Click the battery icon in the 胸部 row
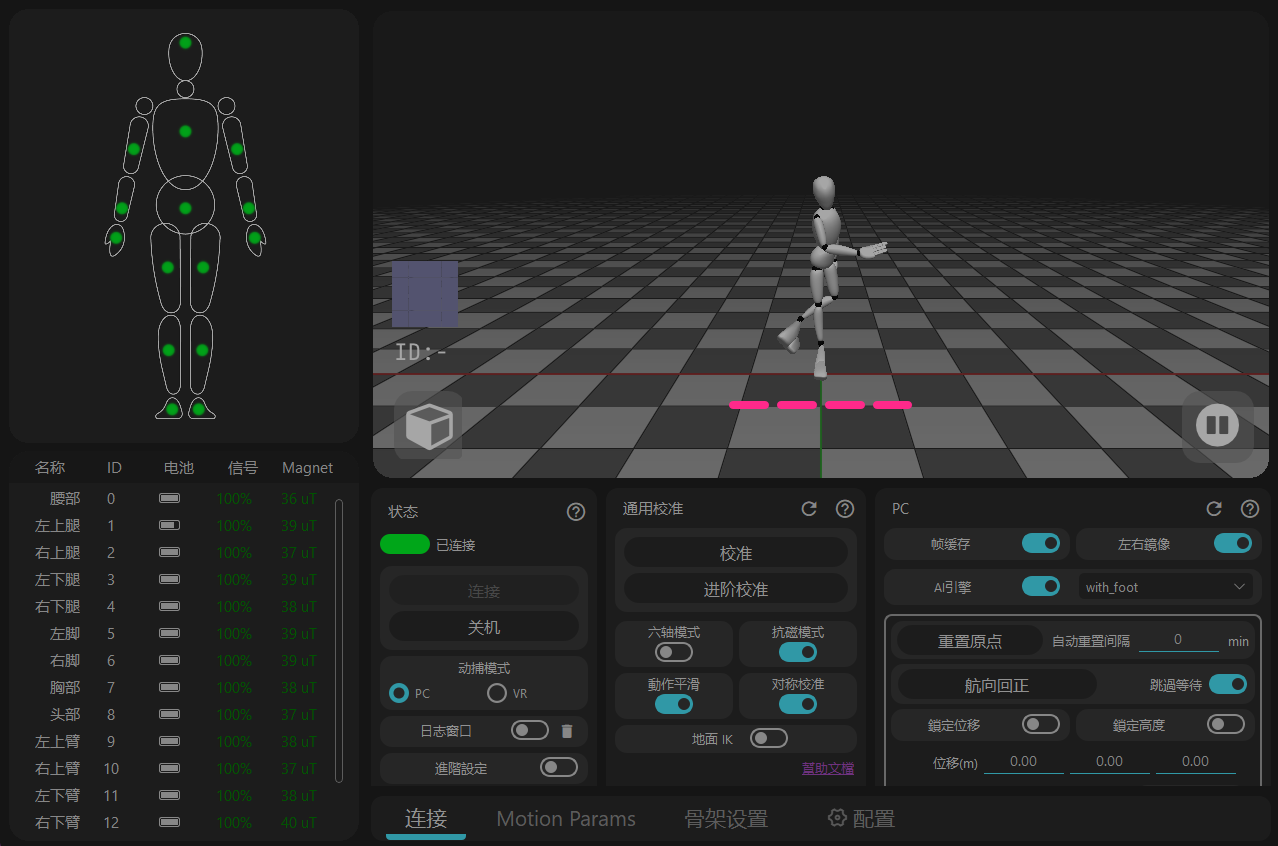This screenshot has height=846, width=1278. 169,687
